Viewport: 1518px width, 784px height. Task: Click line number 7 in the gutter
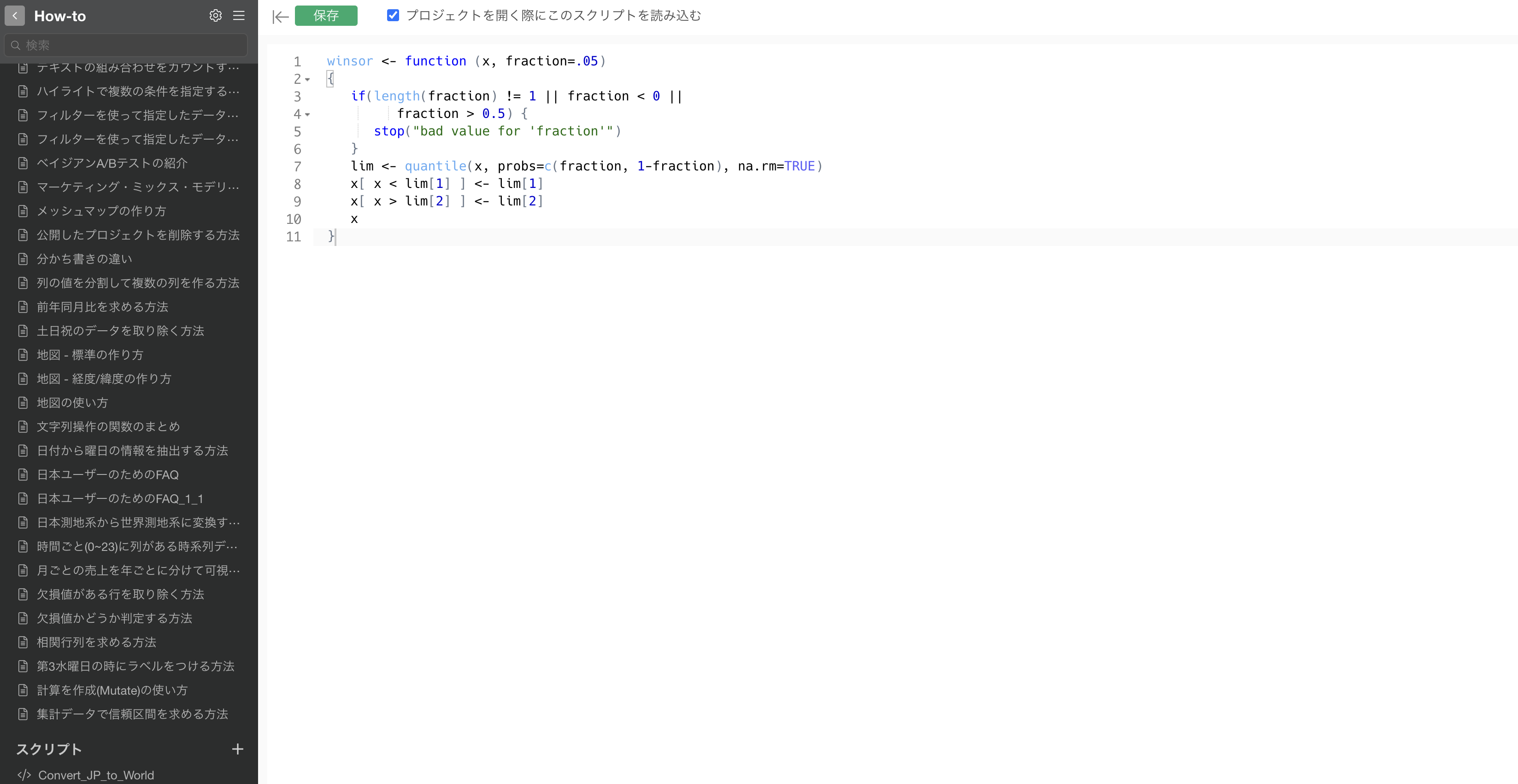click(x=298, y=167)
